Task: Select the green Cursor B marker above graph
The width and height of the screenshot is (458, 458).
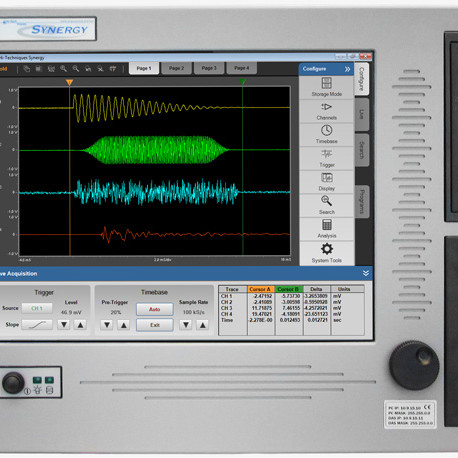Action: coord(243,82)
